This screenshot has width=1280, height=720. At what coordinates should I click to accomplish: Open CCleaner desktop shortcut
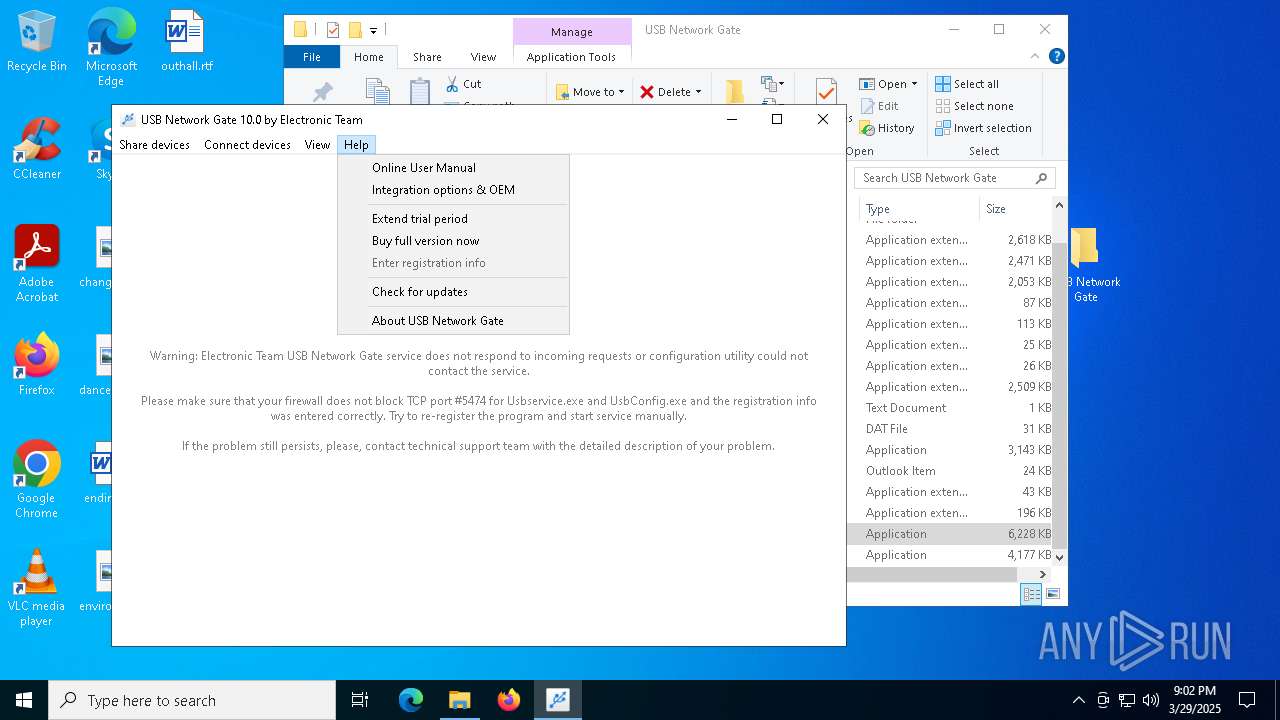37,150
